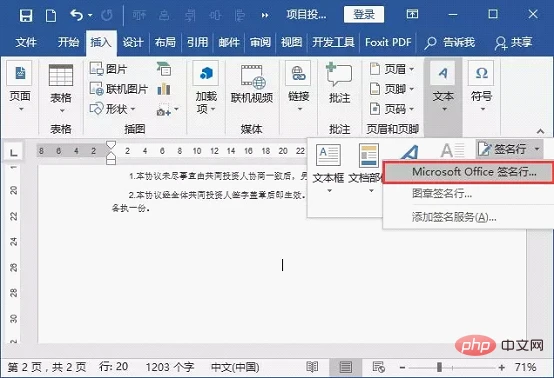
Task: Switch to the 设计 tab
Action: (133, 42)
